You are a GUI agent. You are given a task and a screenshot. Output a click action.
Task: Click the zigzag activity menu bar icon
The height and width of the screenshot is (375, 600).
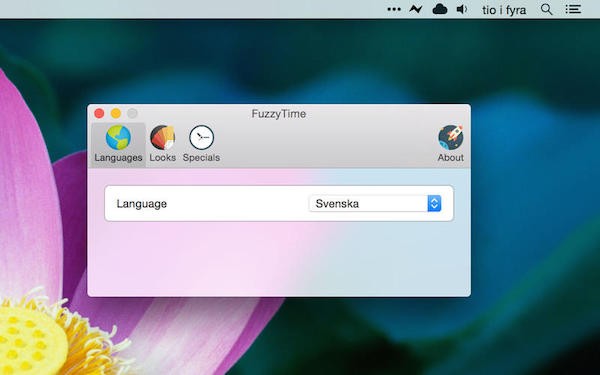[416, 9]
